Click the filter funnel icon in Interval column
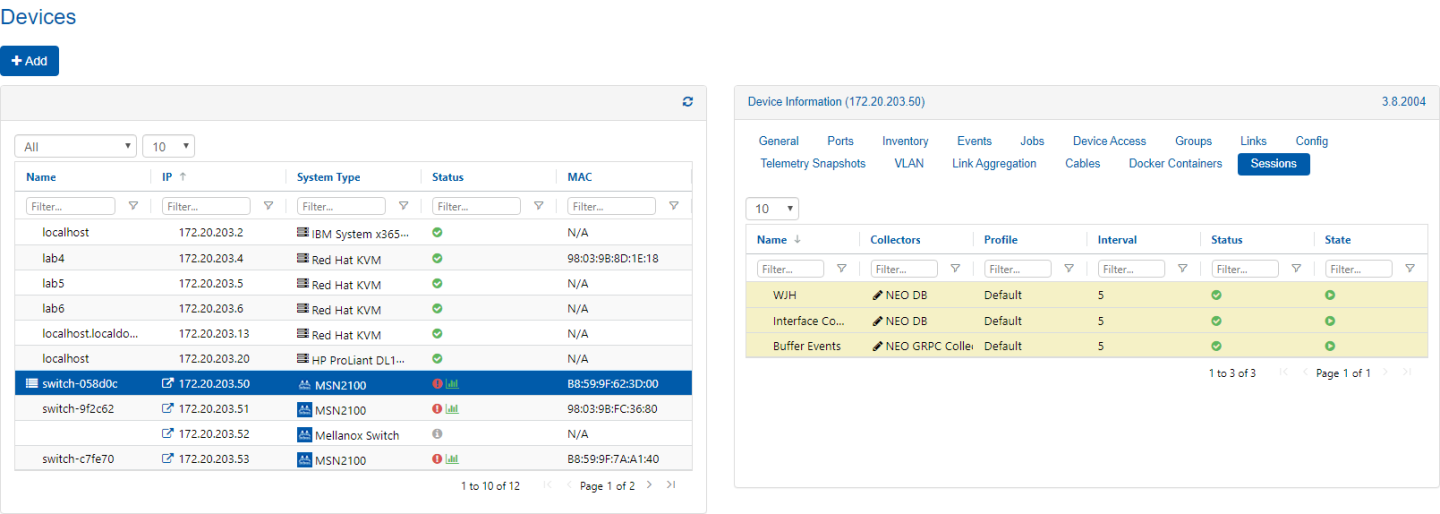The image size is (1440, 514). tap(1182, 269)
